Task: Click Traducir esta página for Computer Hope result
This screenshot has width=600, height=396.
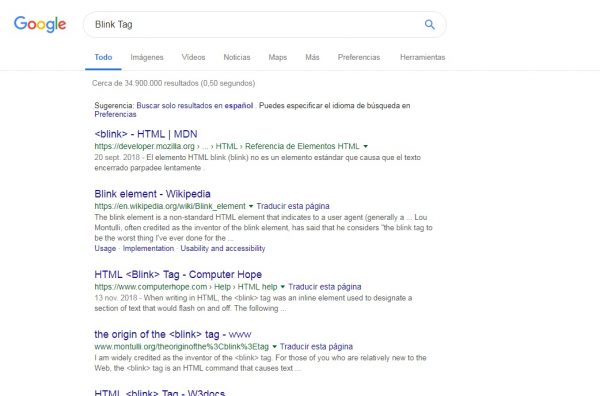Action: (324, 287)
